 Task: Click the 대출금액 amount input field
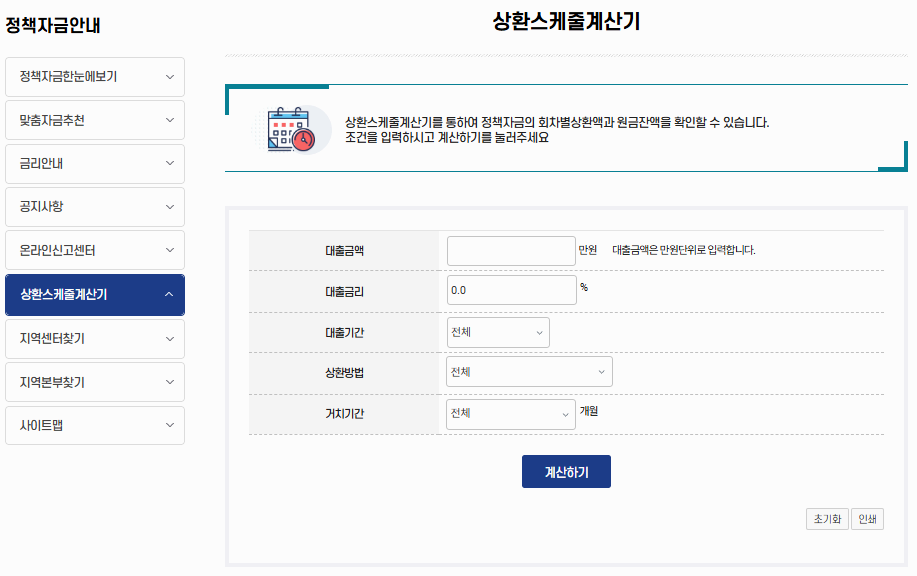[512, 250]
